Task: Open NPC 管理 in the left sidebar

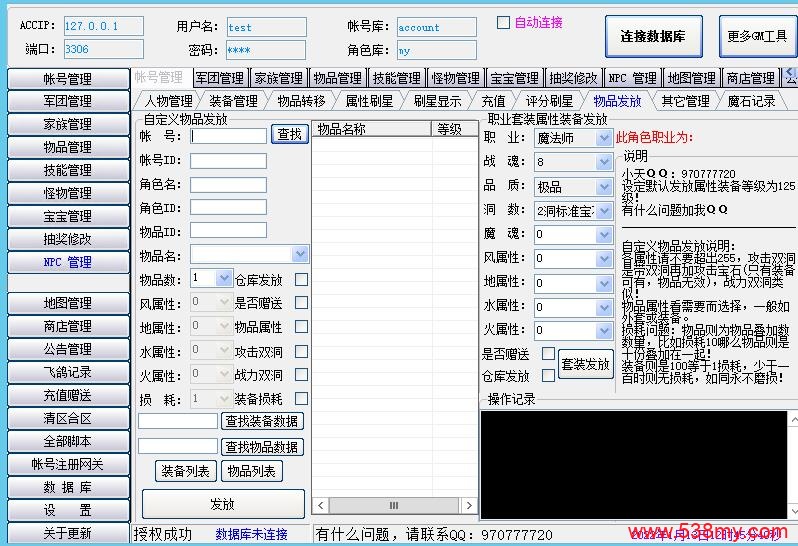Action: tap(68, 262)
